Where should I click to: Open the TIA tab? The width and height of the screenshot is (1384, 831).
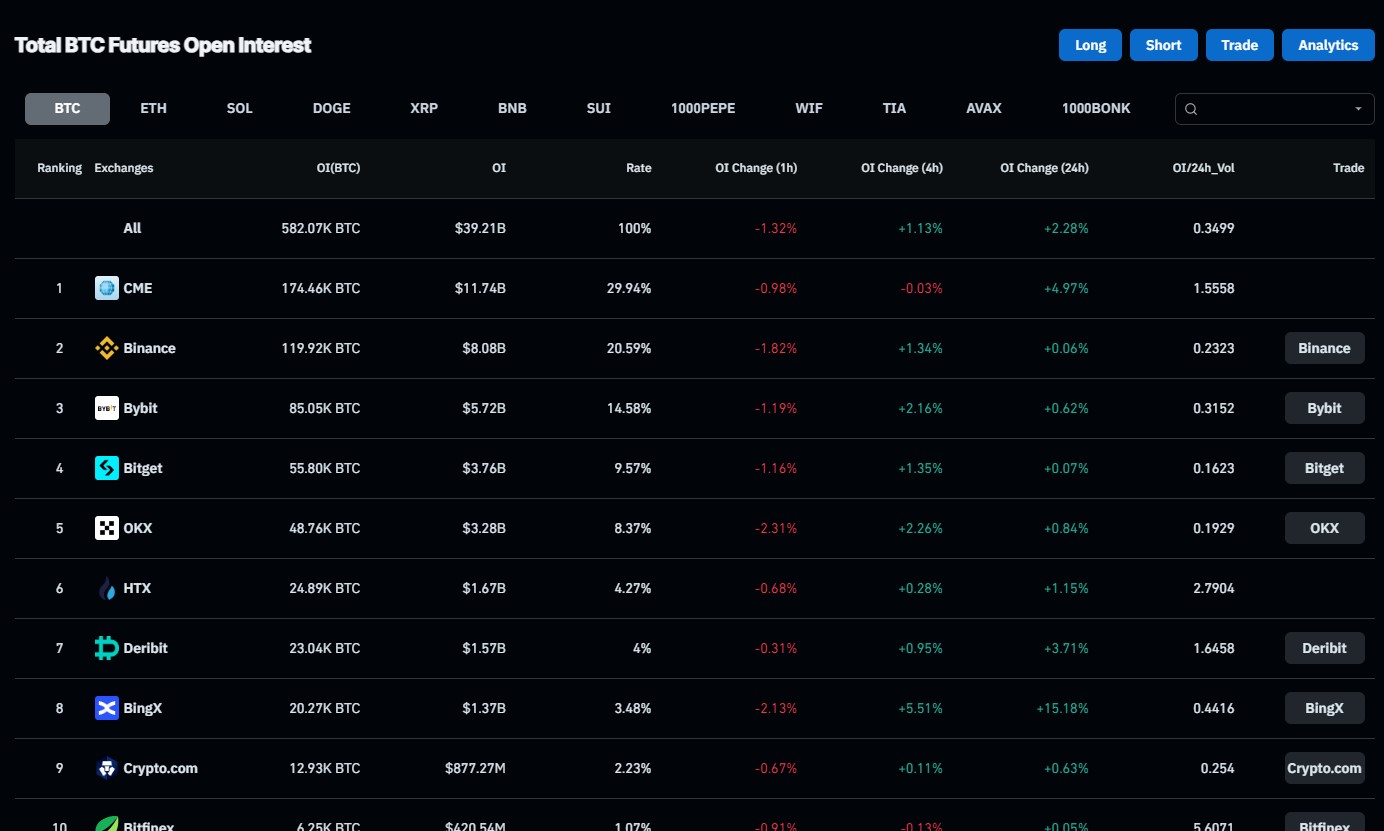click(894, 108)
